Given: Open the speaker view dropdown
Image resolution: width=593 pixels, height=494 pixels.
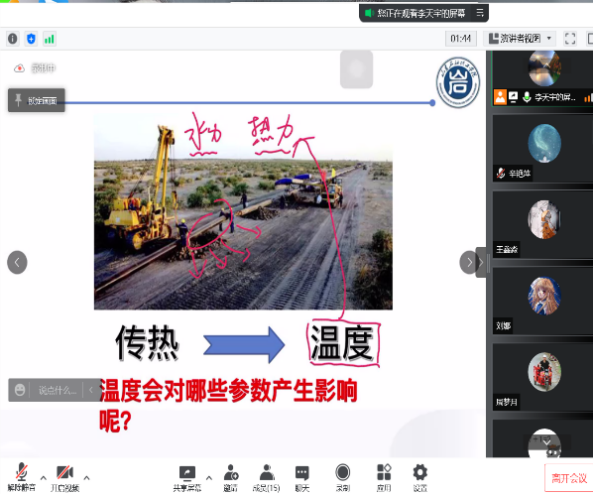Looking at the screenshot, I should click(x=519, y=39).
